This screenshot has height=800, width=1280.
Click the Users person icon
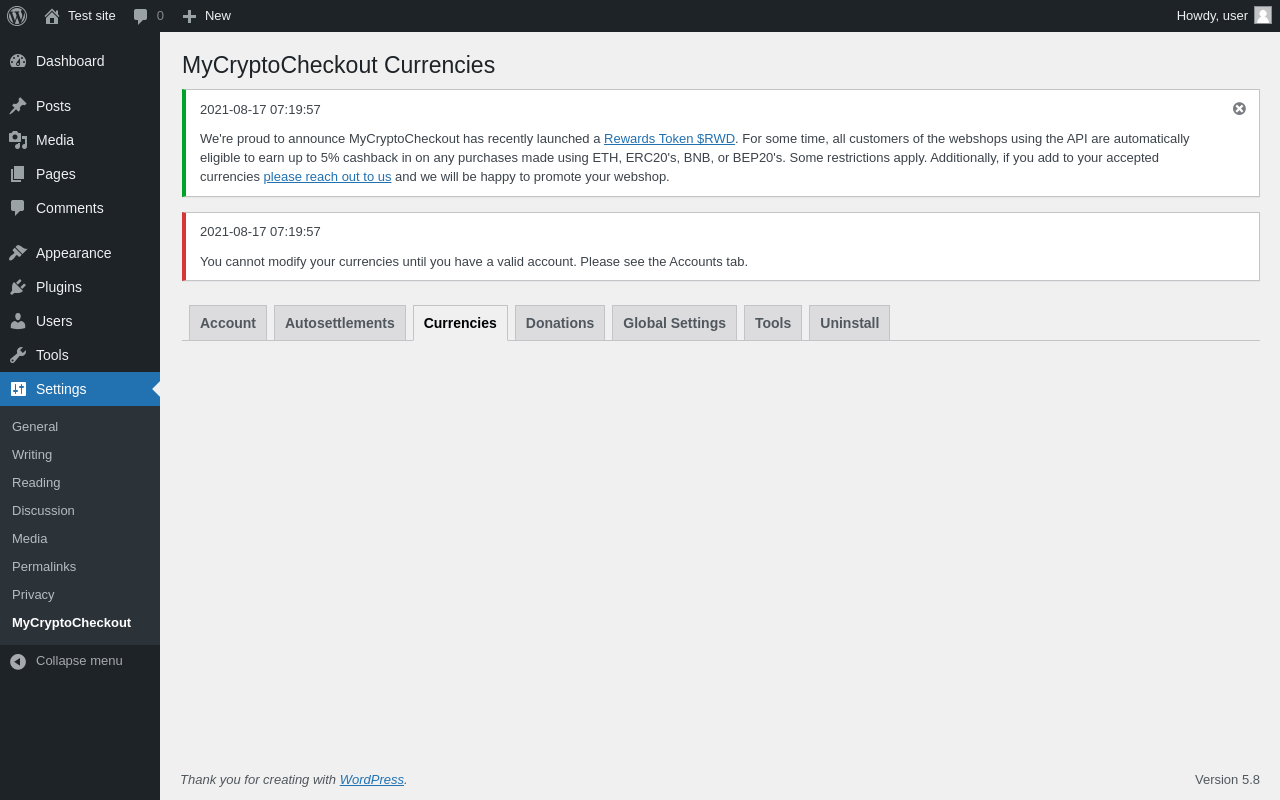click(18, 321)
